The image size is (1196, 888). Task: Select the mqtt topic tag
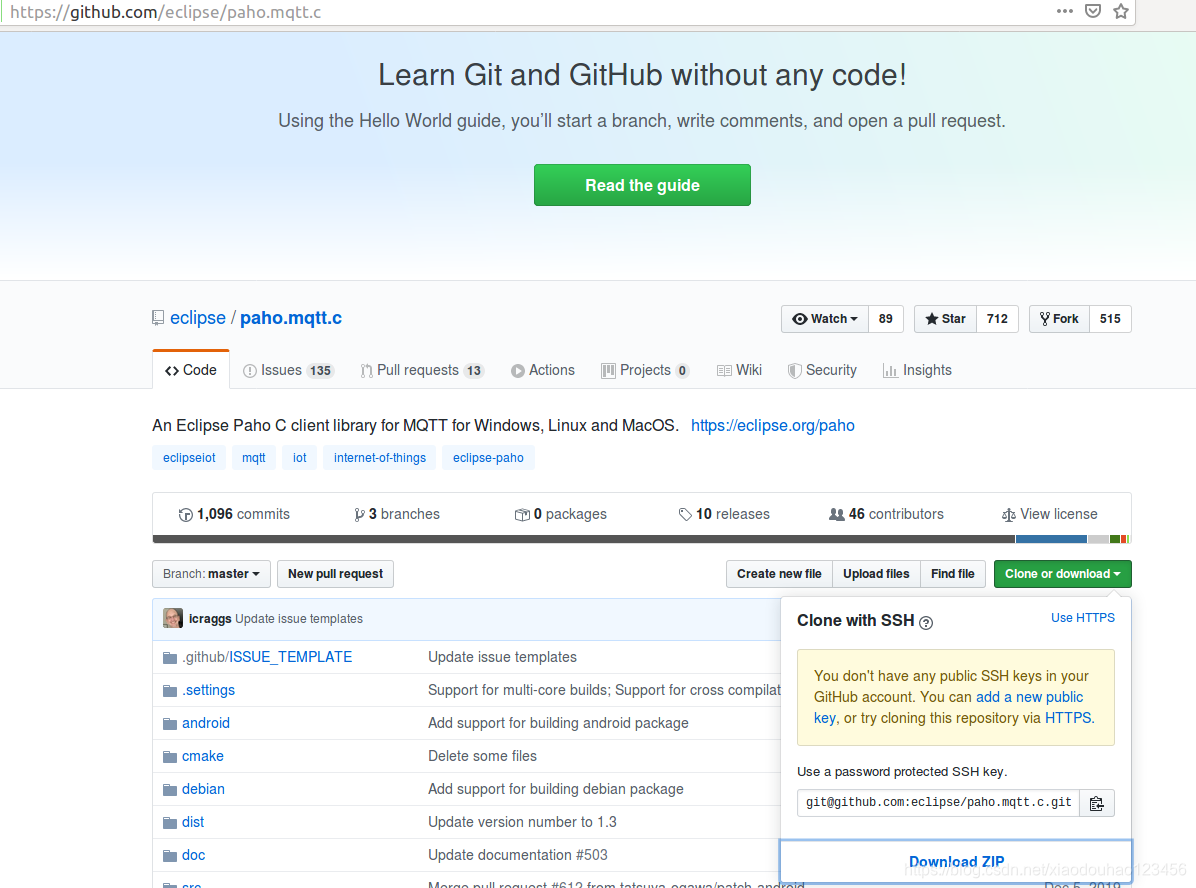pyautogui.click(x=254, y=458)
